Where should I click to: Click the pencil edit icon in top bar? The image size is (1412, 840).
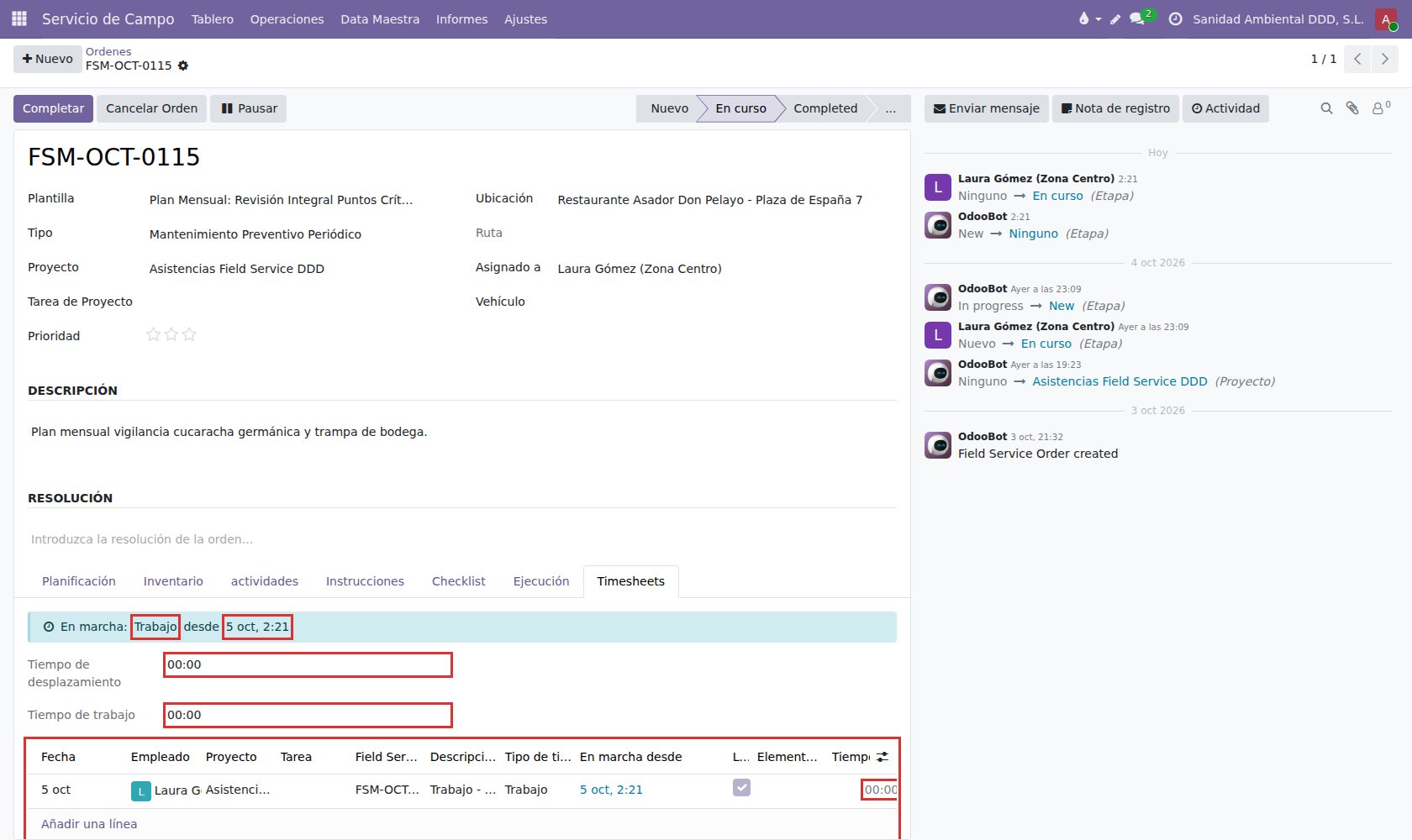[x=1115, y=18]
